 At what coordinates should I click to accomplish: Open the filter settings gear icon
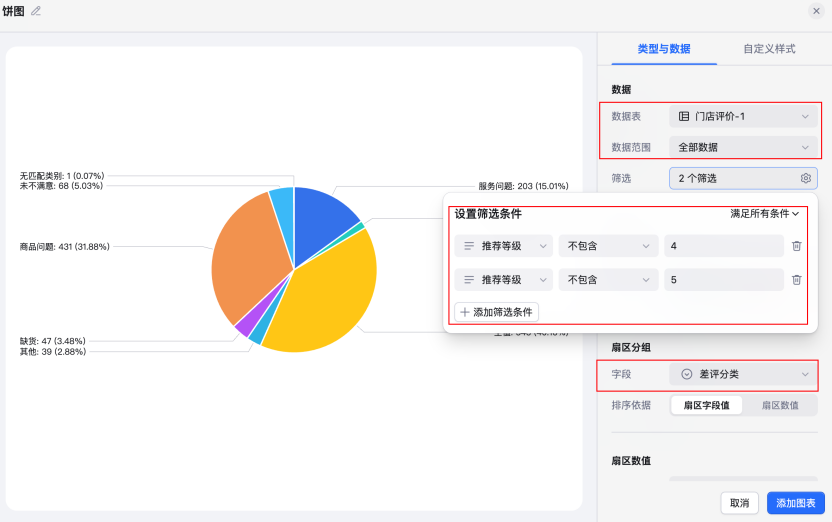click(805, 179)
